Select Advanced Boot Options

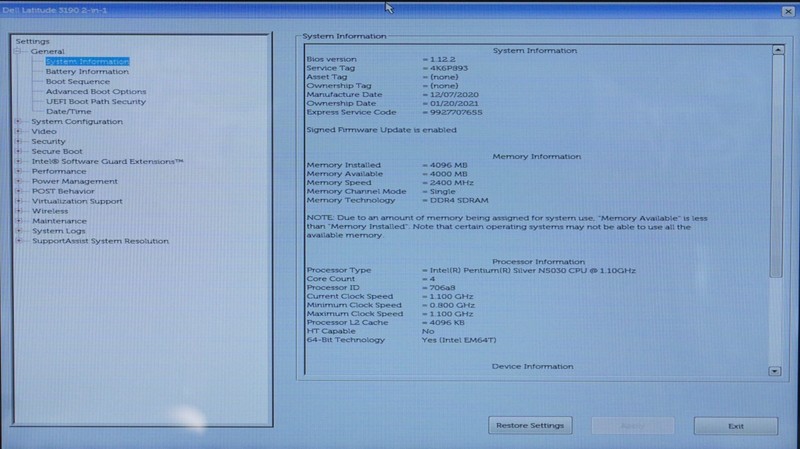(96, 91)
